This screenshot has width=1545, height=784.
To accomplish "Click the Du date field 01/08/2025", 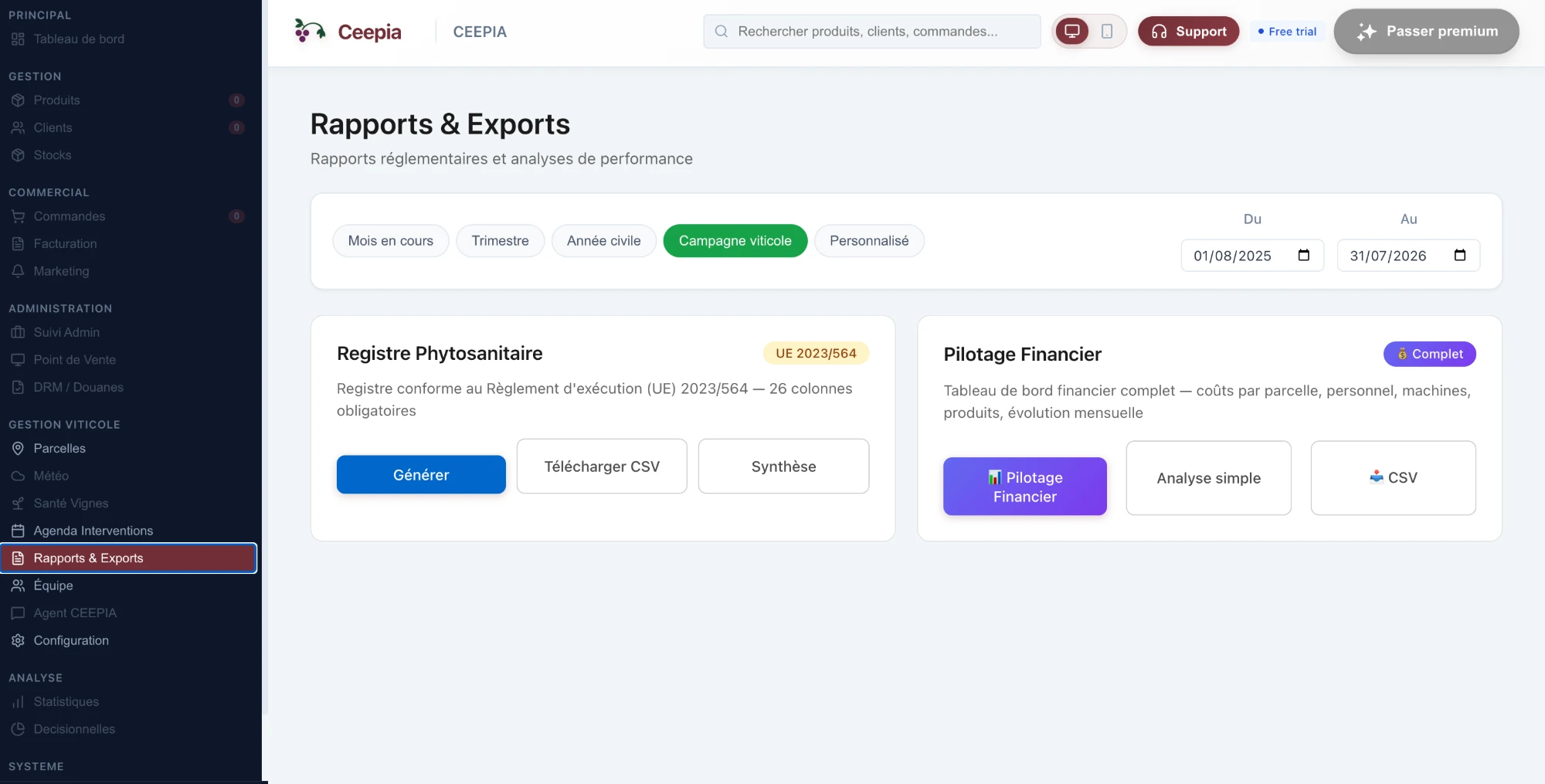I will pos(1252,256).
